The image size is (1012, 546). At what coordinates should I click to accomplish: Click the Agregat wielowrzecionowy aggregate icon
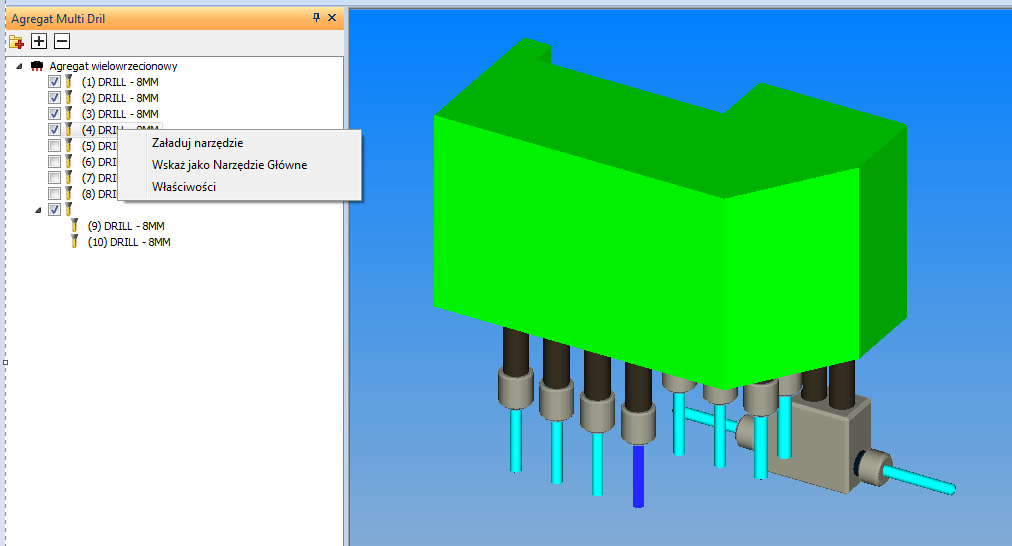pos(37,66)
